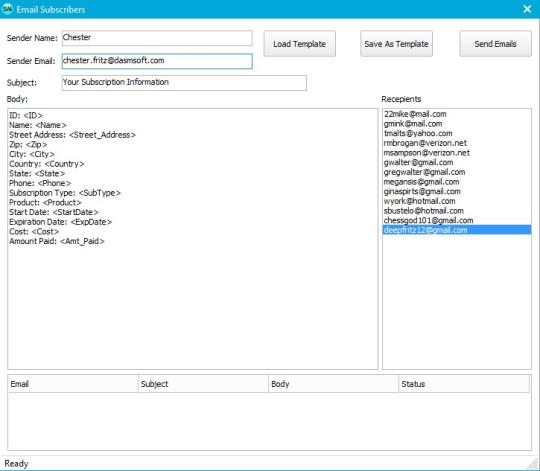Focus the Sender Name input field
The image size is (540, 471).
point(157,38)
